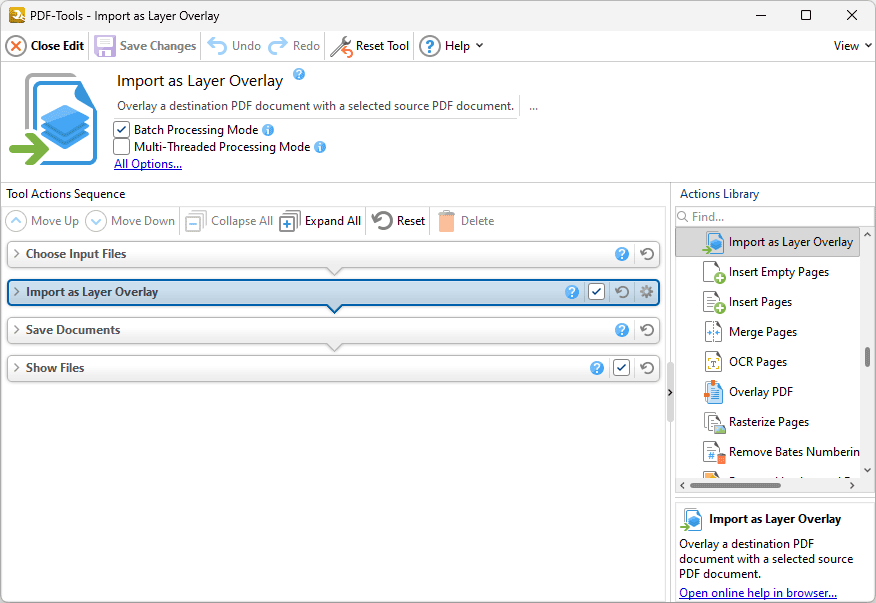This screenshot has width=876, height=603.
Task: Click the Actions Library horizontal scrollbar thumb
Action: tap(735, 485)
